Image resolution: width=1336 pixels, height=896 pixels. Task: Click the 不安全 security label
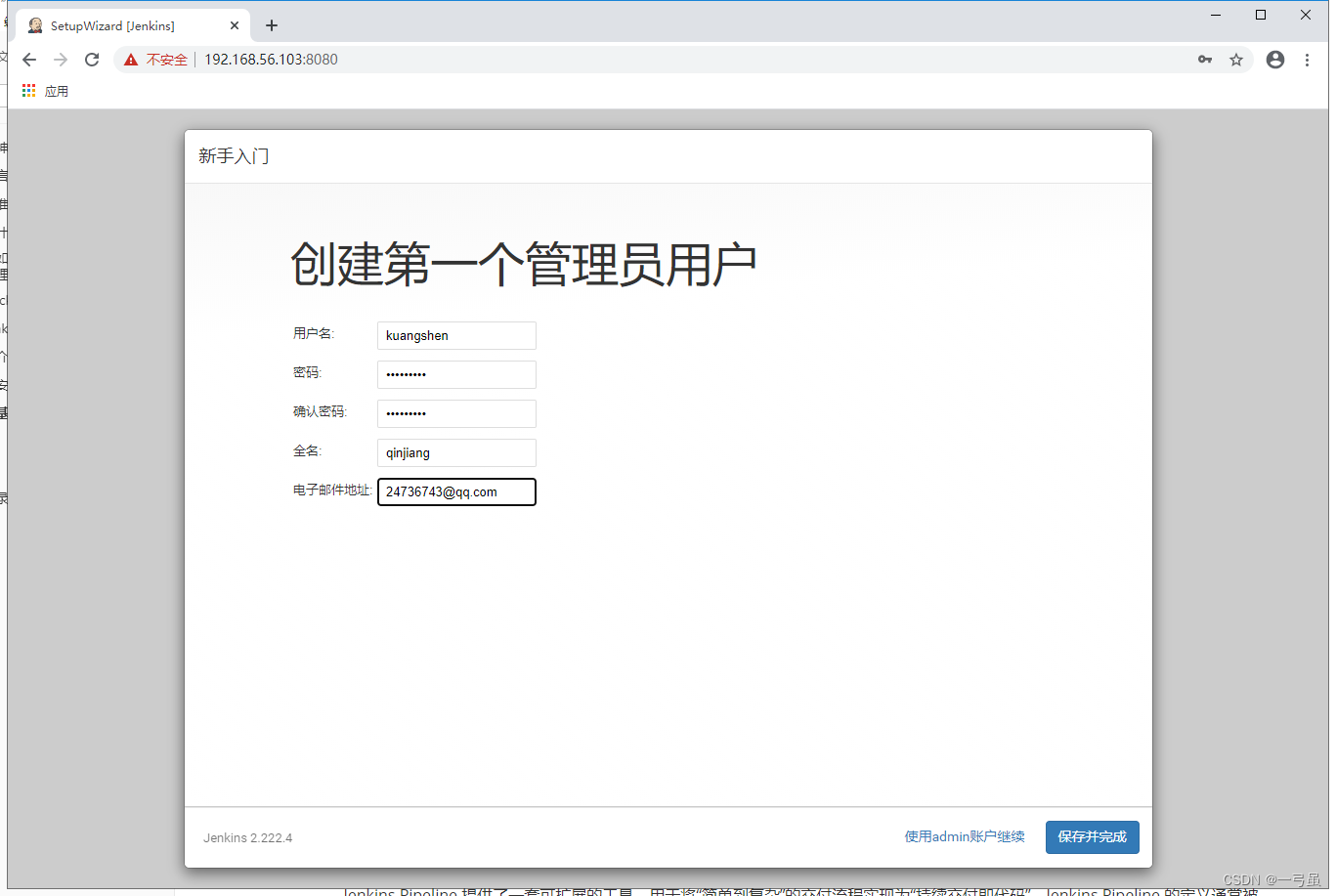coord(167,60)
